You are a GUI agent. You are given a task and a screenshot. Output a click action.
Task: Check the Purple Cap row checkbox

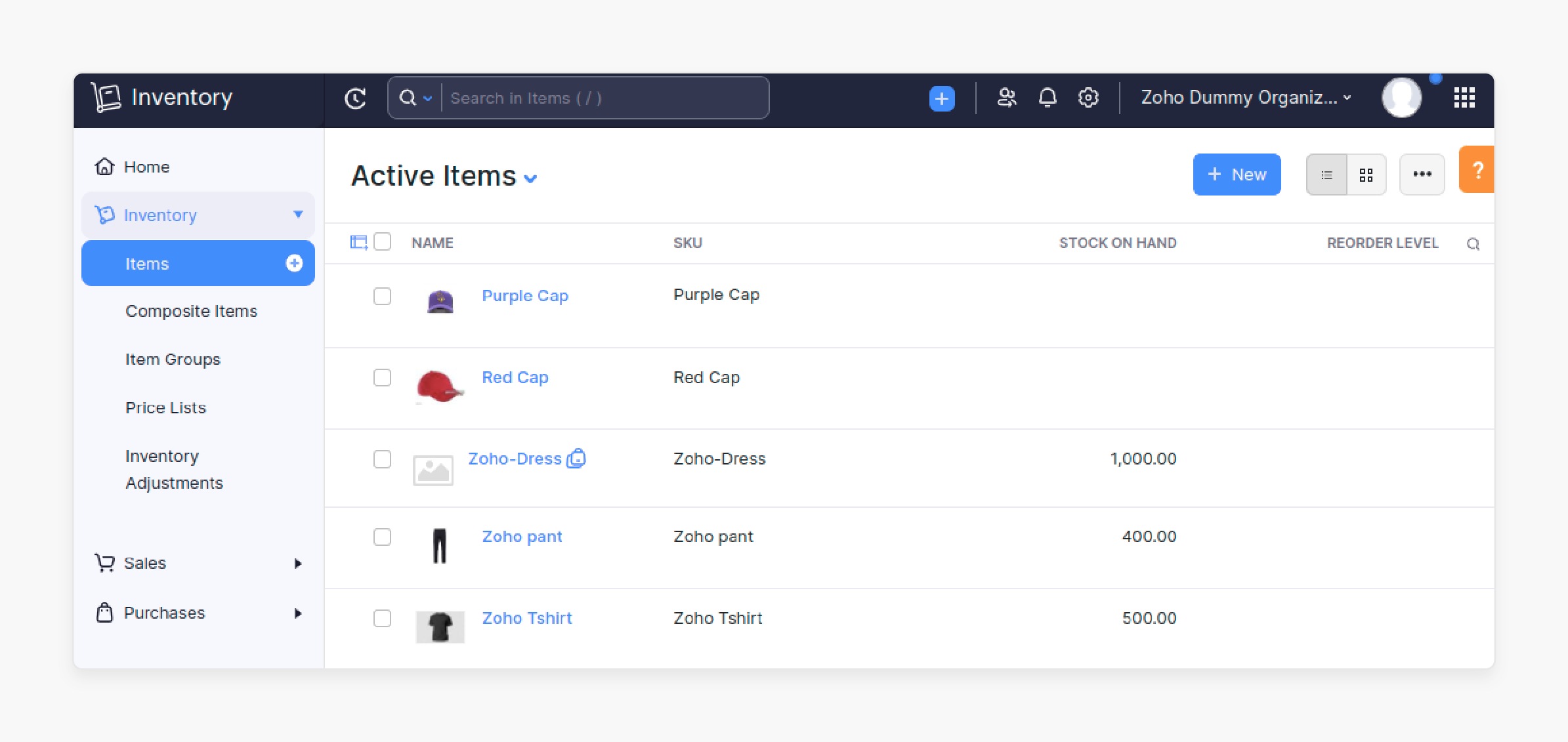pyautogui.click(x=382, y=296)
